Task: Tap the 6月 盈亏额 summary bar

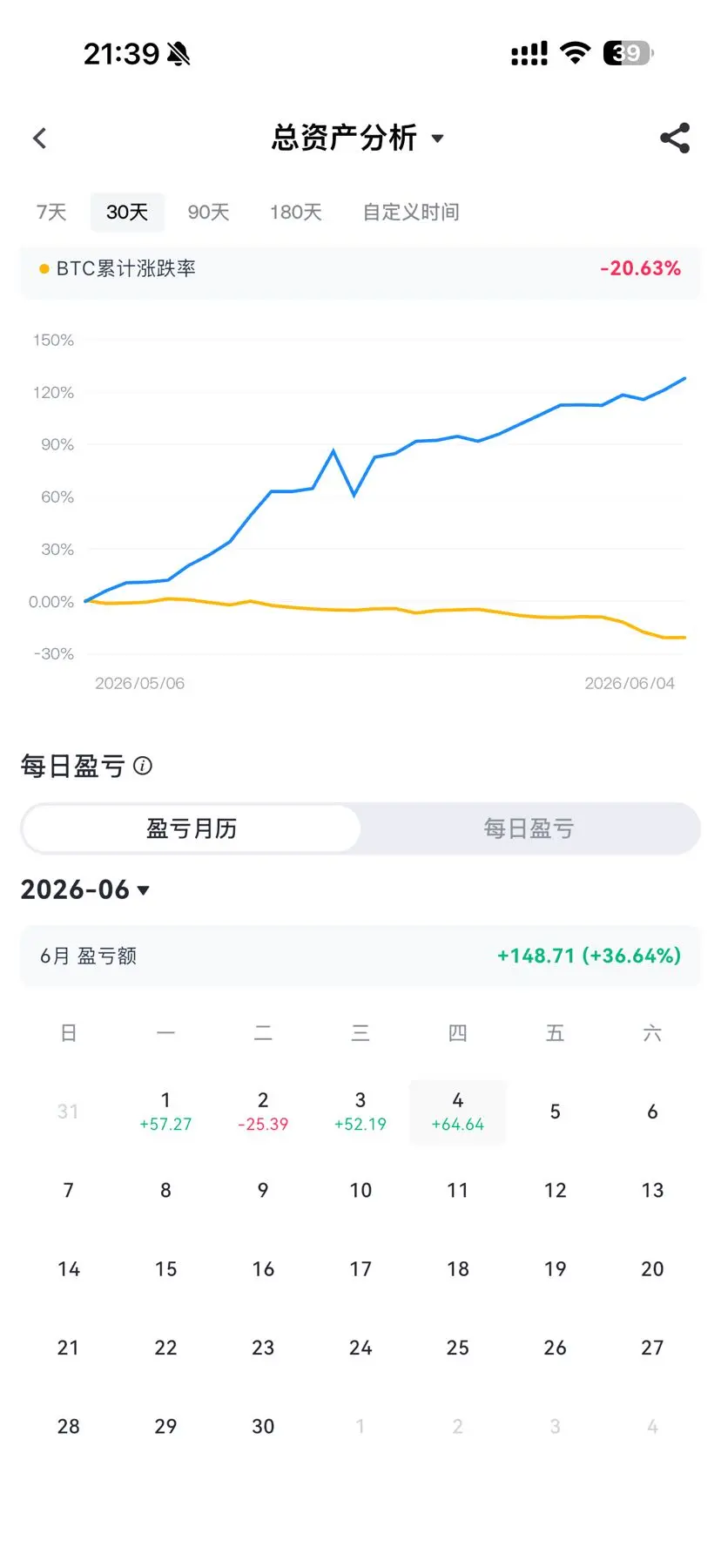Action: 360,956
